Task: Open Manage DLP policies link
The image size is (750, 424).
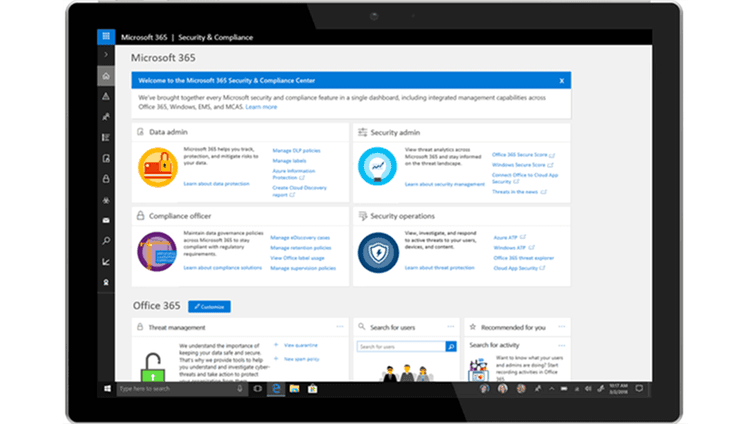Action: click(297, 151)
